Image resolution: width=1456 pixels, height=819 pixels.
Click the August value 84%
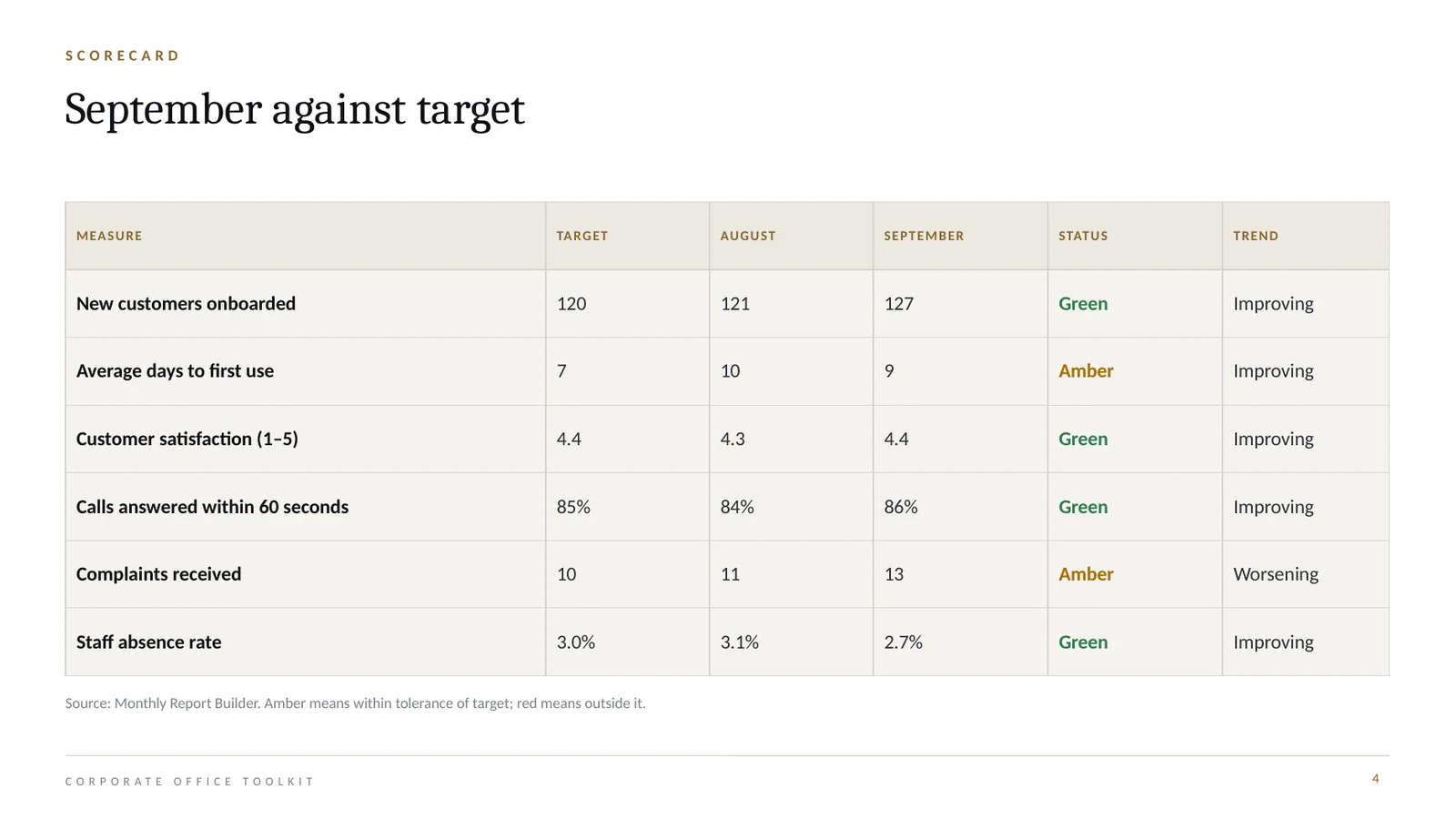(x=737, y=507)
